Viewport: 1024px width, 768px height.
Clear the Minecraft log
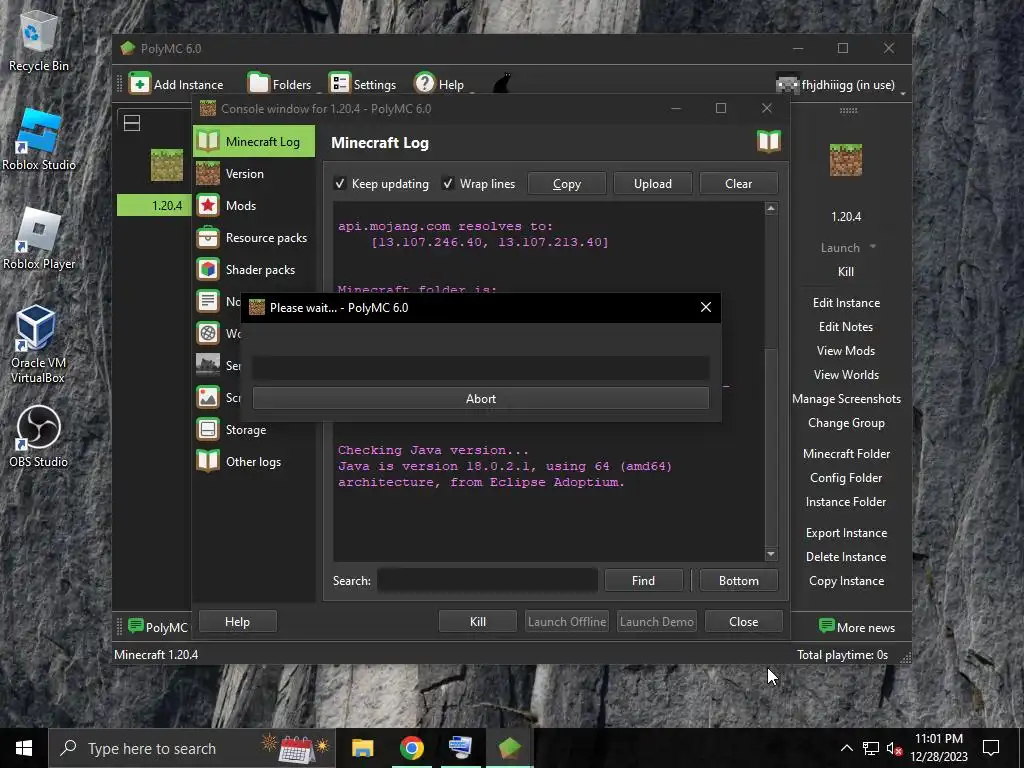(x=738, y=184)
